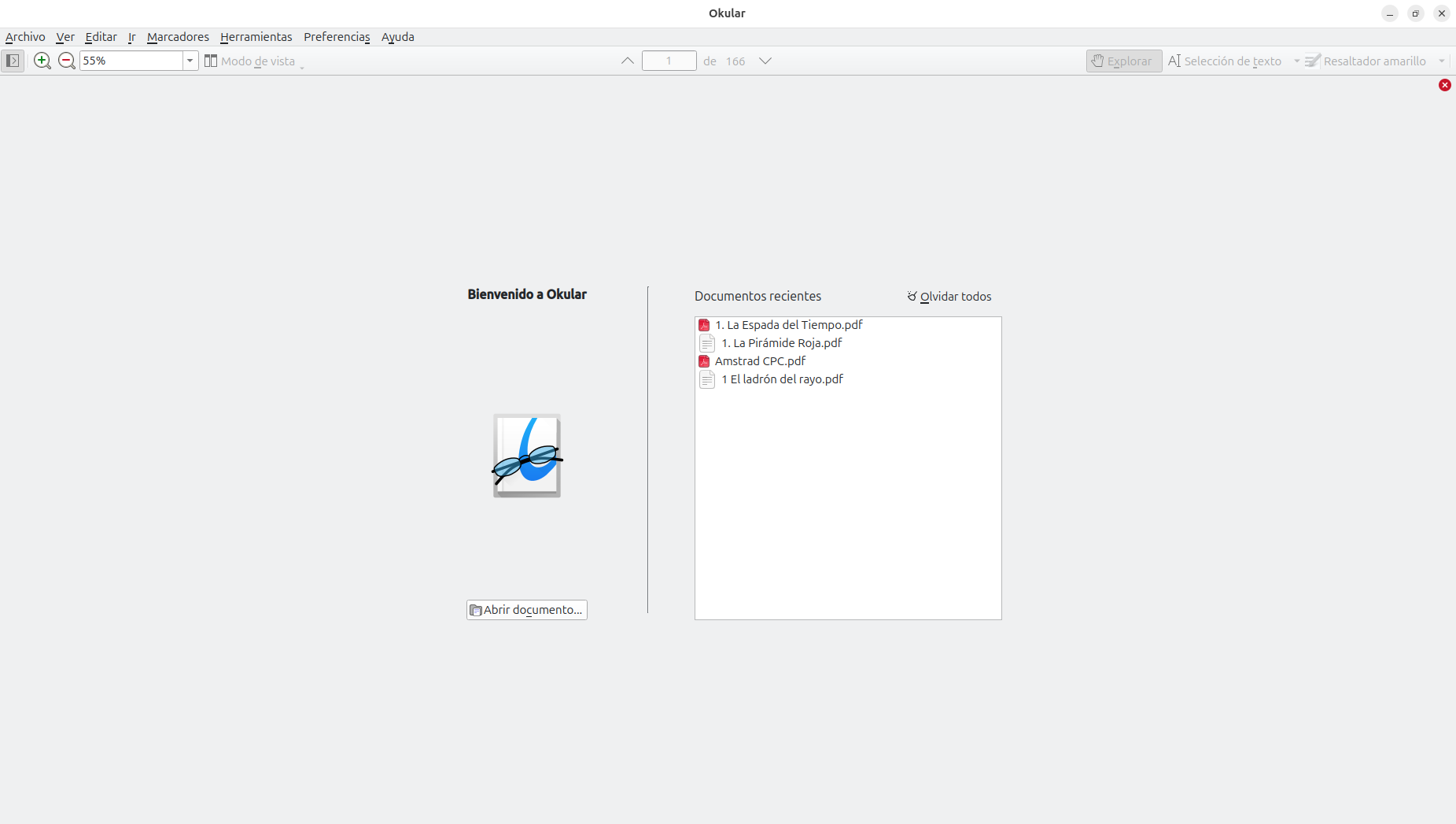Click the Okular glasses logo
The height and width of the screenshot is (824, 1456).
[x=527, y=456]
